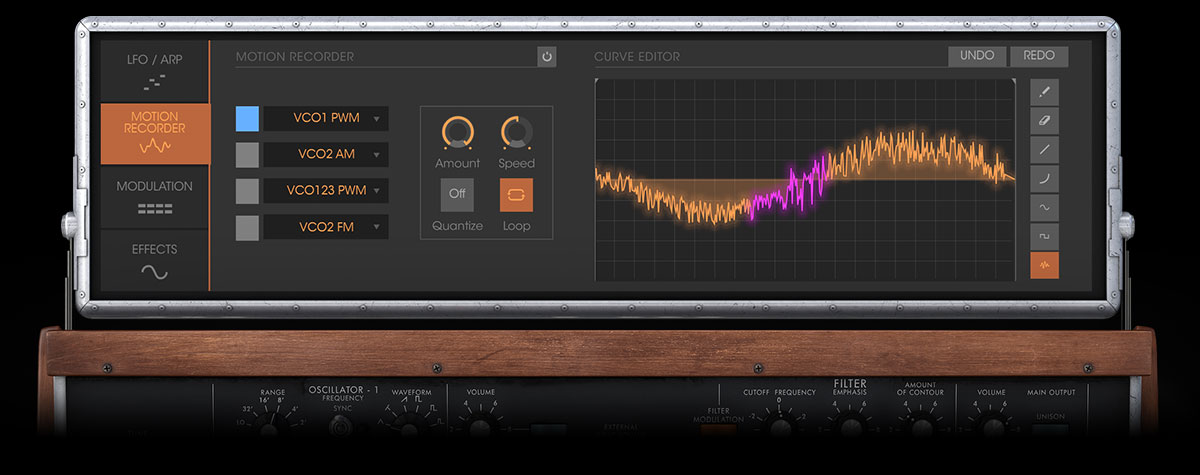Screen dimensions: 1200x475
Task: Click the Curve Editor title text
Action: coord(637,57)
